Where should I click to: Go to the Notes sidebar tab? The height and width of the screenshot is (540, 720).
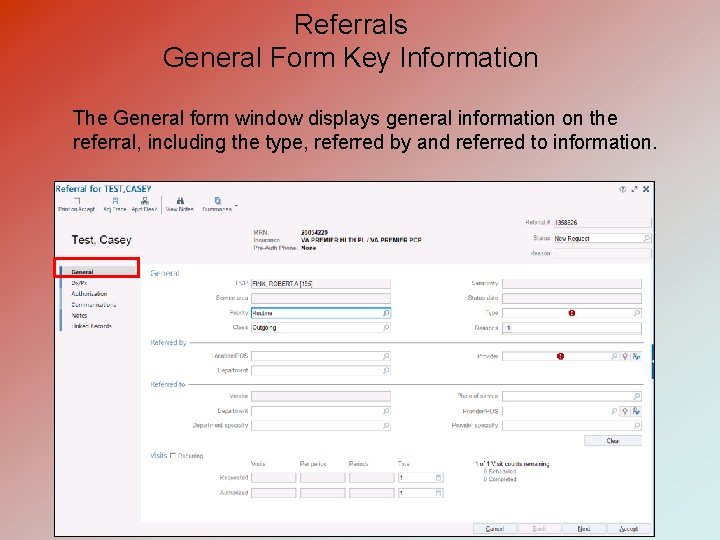pos(79,315)
